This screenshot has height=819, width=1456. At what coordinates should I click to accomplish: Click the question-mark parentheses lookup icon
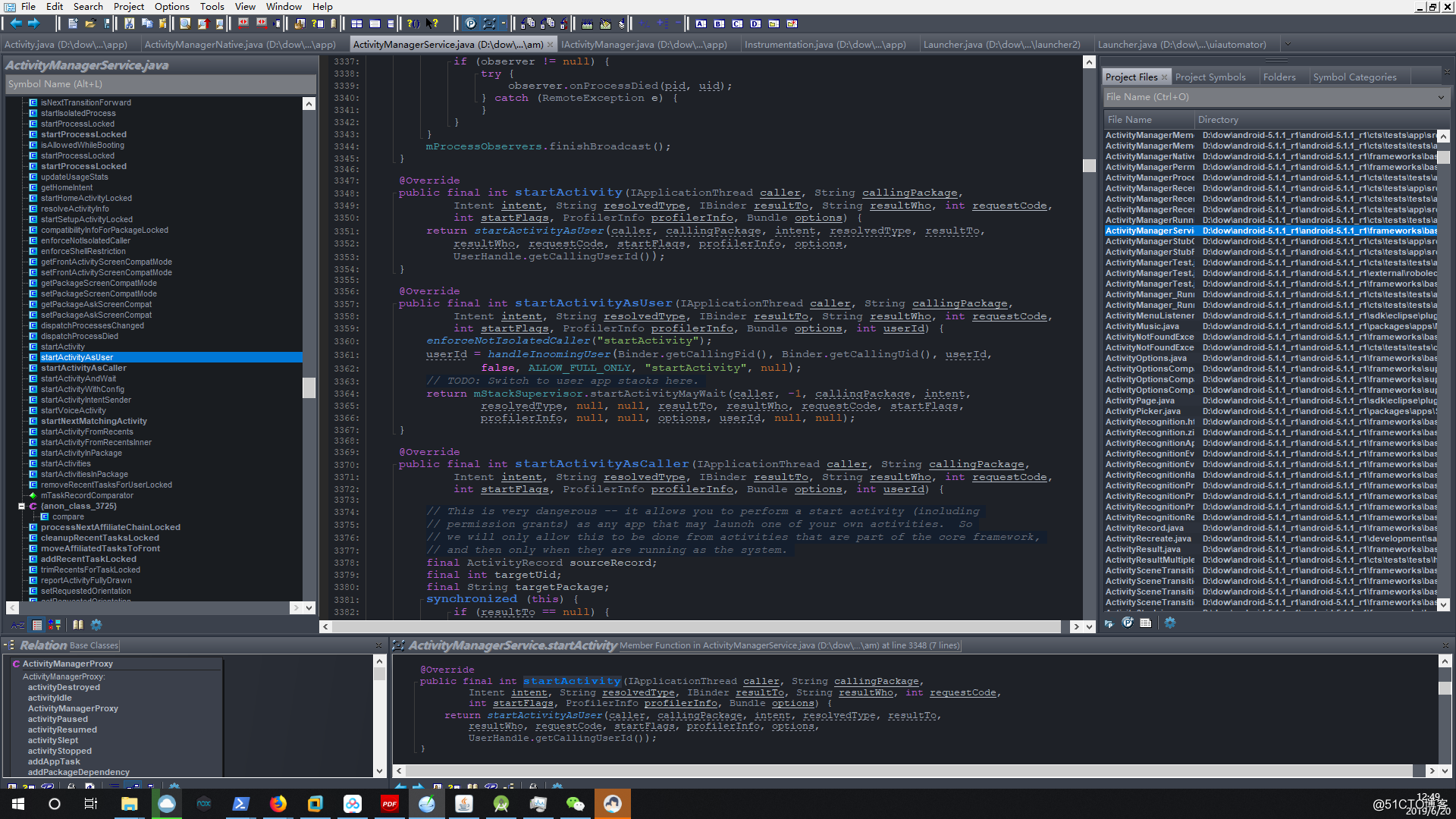pyautogui.click(x=413, y=24)
